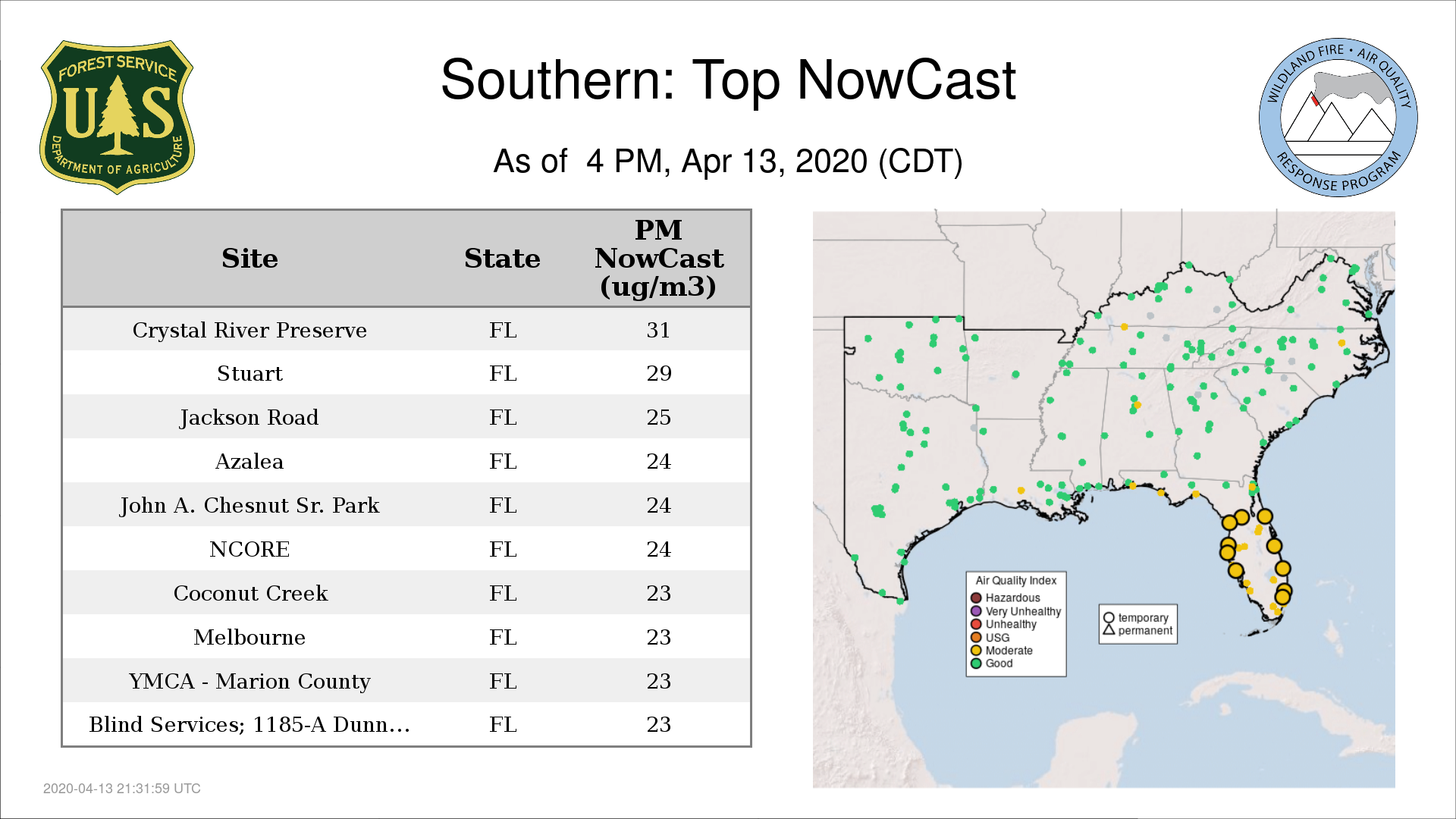
Task: Click the Blind Services truncated site name
Action: coord(249,725)
